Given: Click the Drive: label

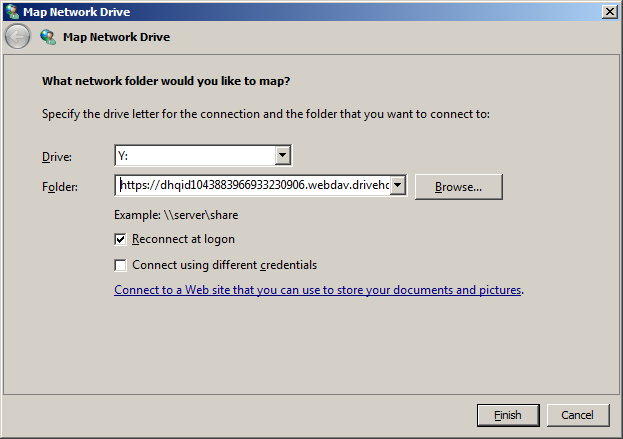Looking at the screenshot, I should (x=57, y=157).
